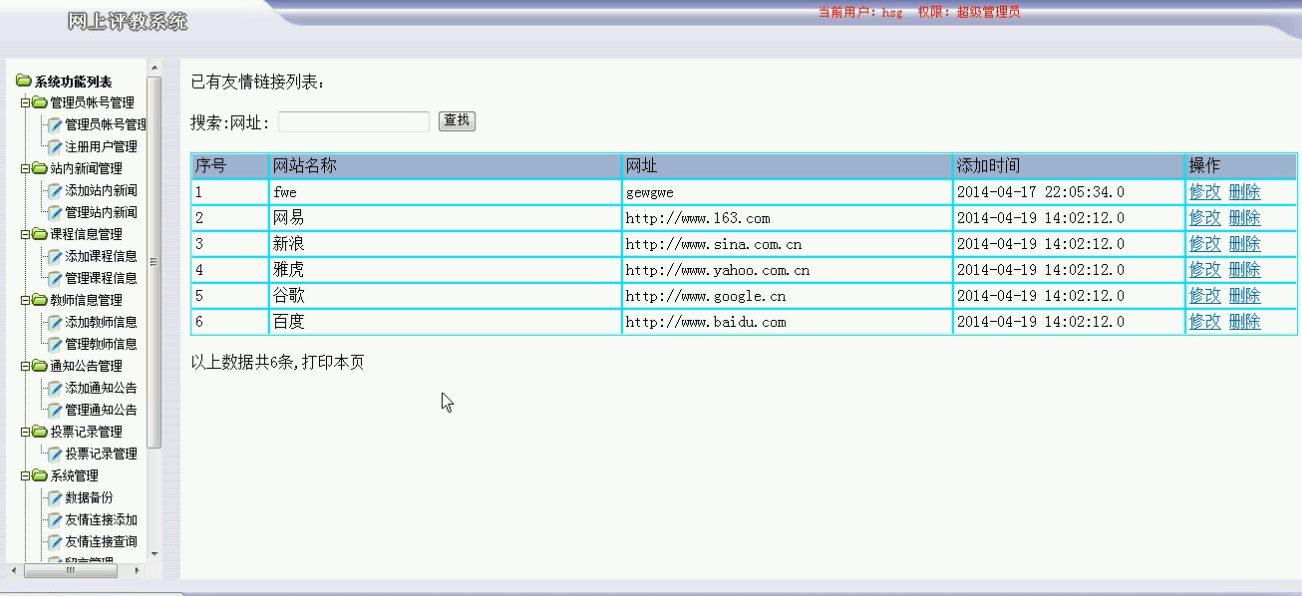Focus the 网址 search input field
The height and width of the screenshot is (596, 1302).
(x=354, y=122)
